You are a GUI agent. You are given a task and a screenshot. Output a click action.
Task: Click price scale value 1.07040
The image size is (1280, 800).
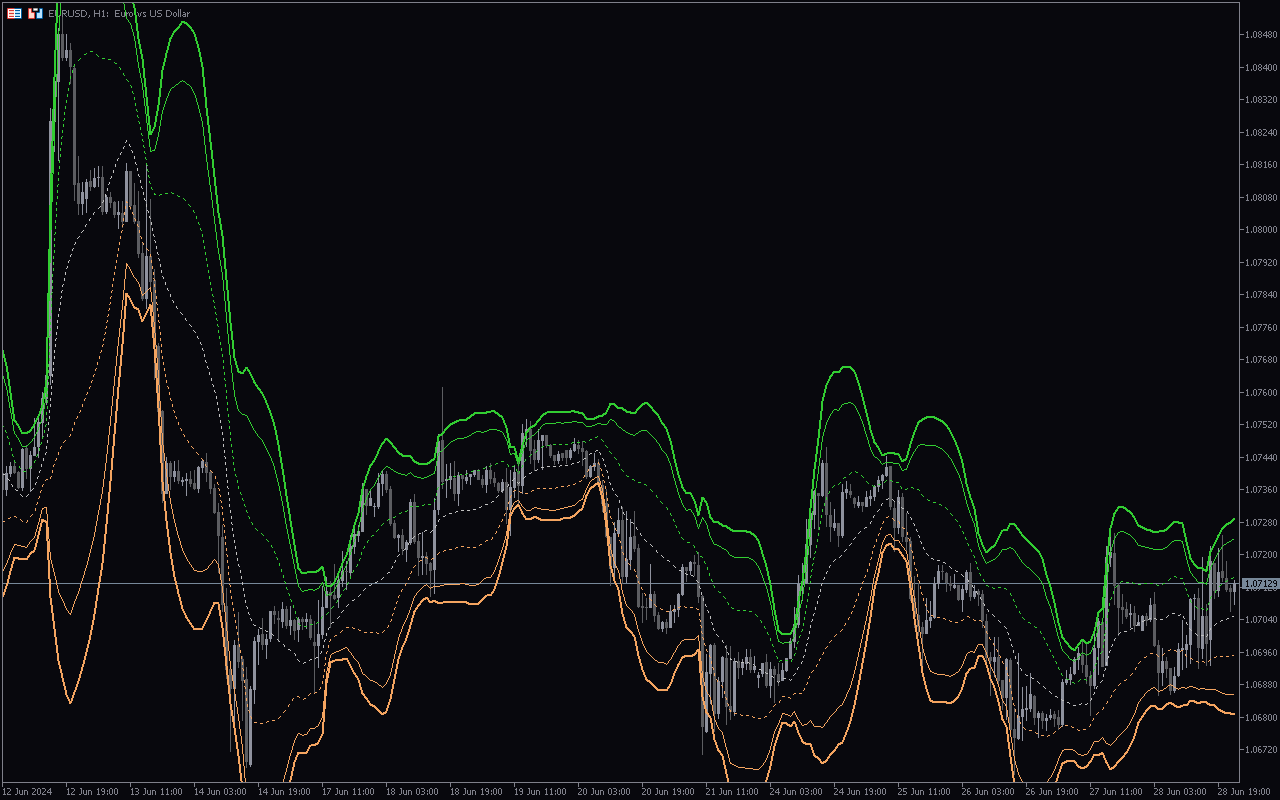click(x=1260, y=619)
